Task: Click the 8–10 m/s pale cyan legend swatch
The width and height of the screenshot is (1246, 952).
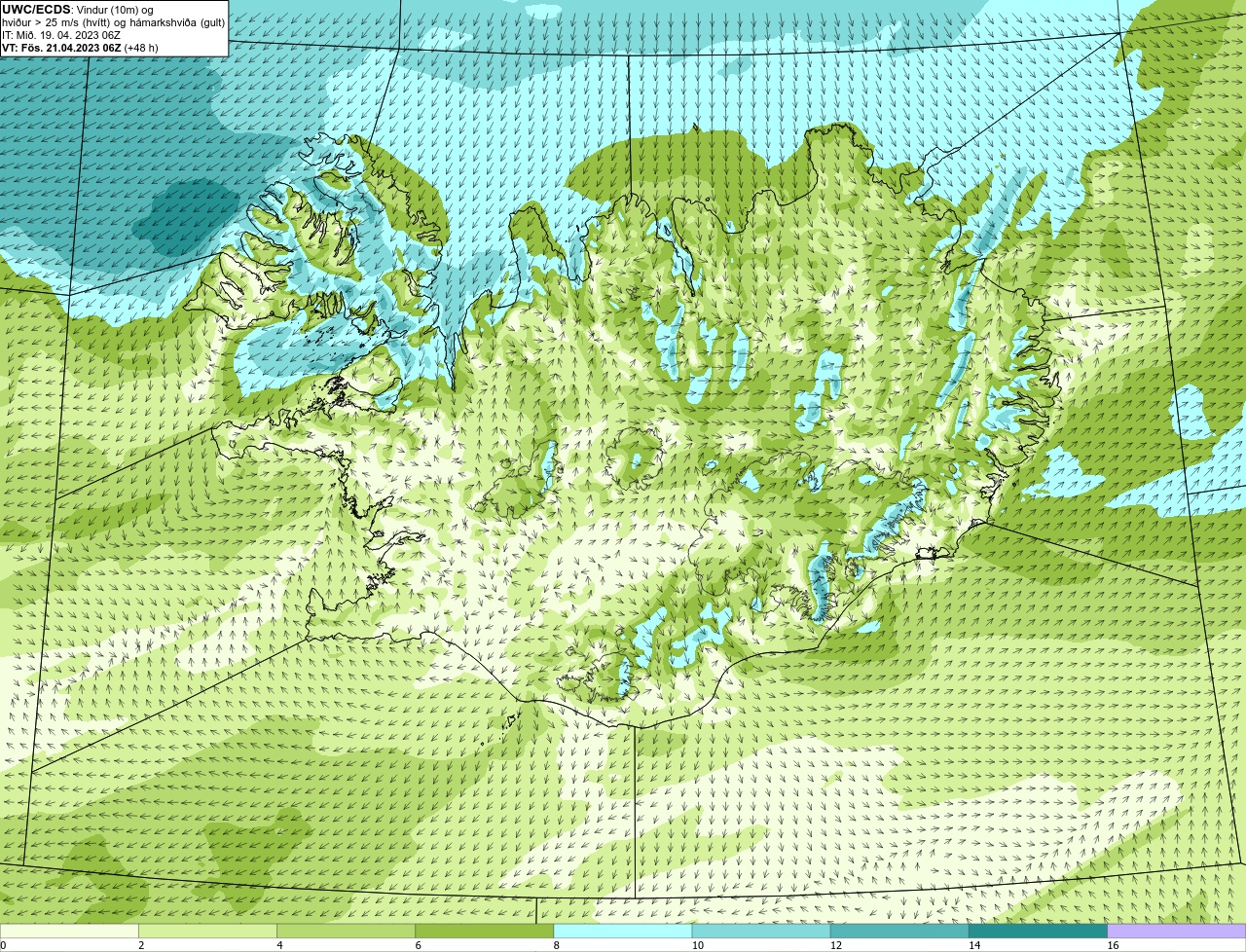Action: point(623,931)
